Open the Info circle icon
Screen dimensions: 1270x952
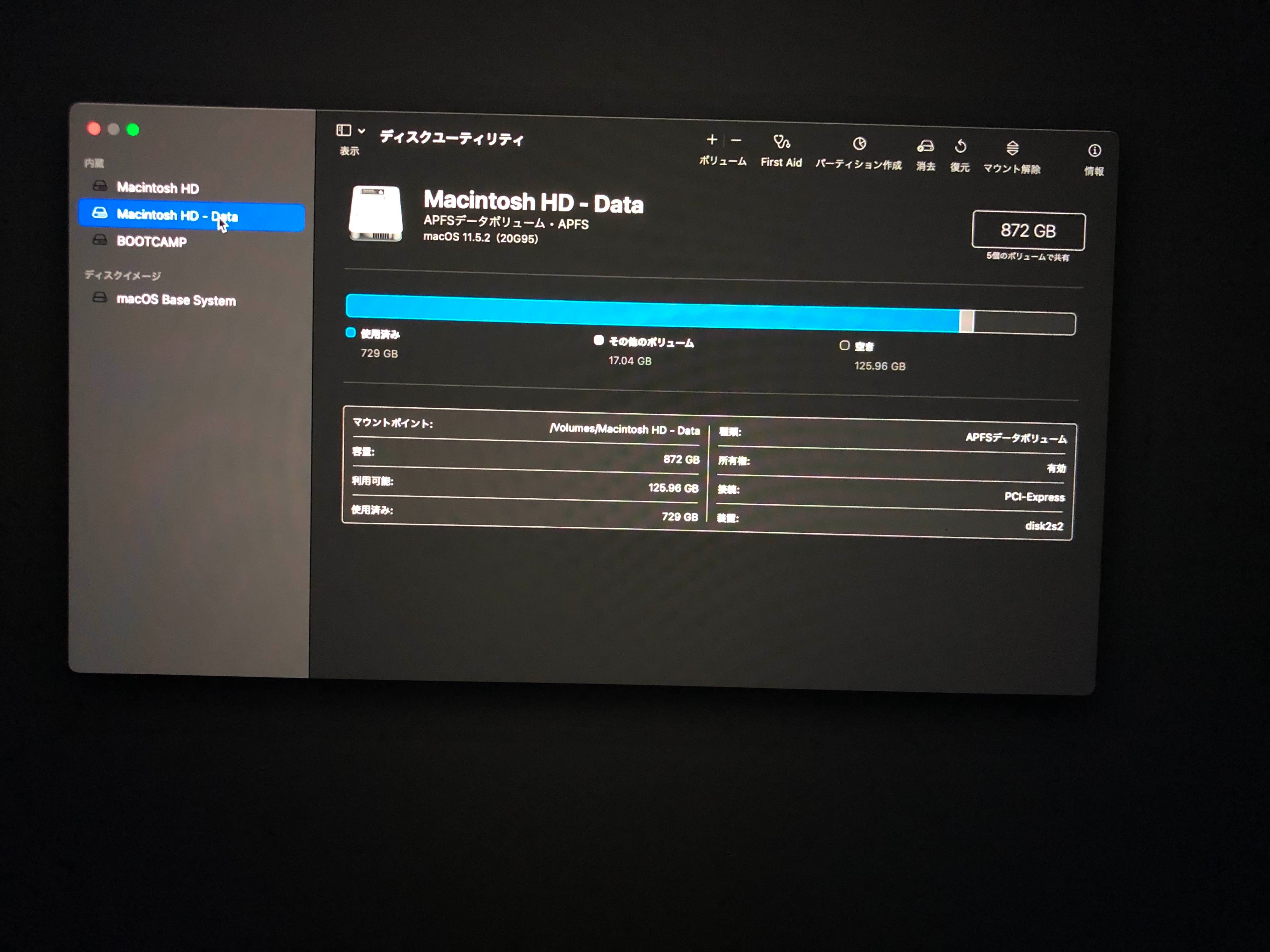(x=1094, y=151)
